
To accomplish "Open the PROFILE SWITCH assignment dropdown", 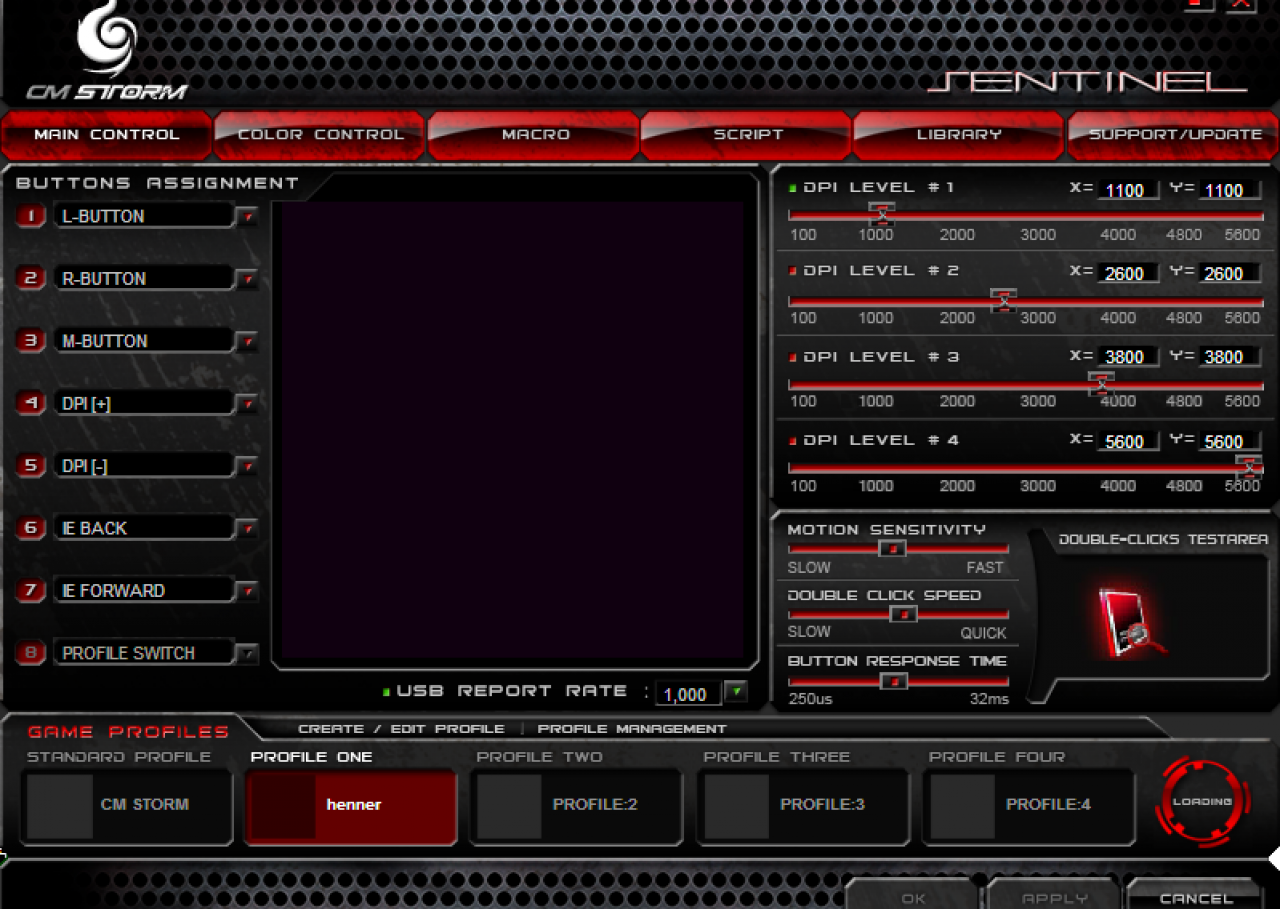I will pos(247,654).
